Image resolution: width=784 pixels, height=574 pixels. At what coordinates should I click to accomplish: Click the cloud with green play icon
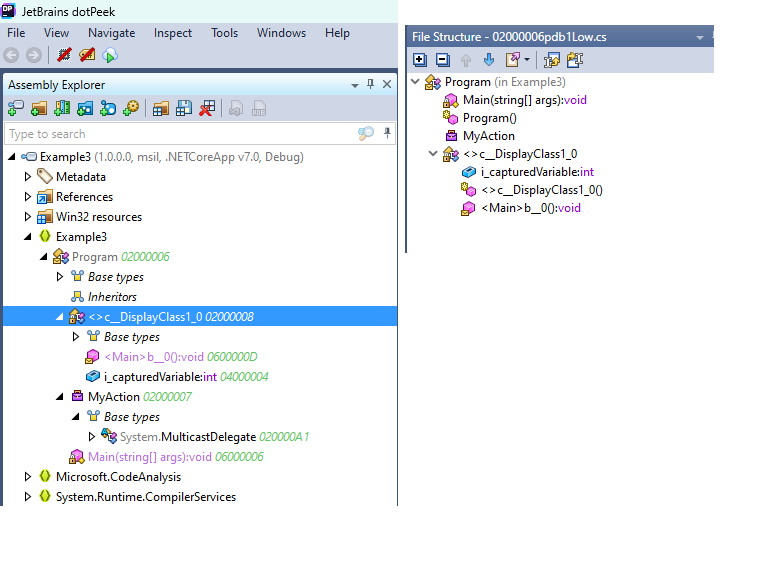coord(110,55)
